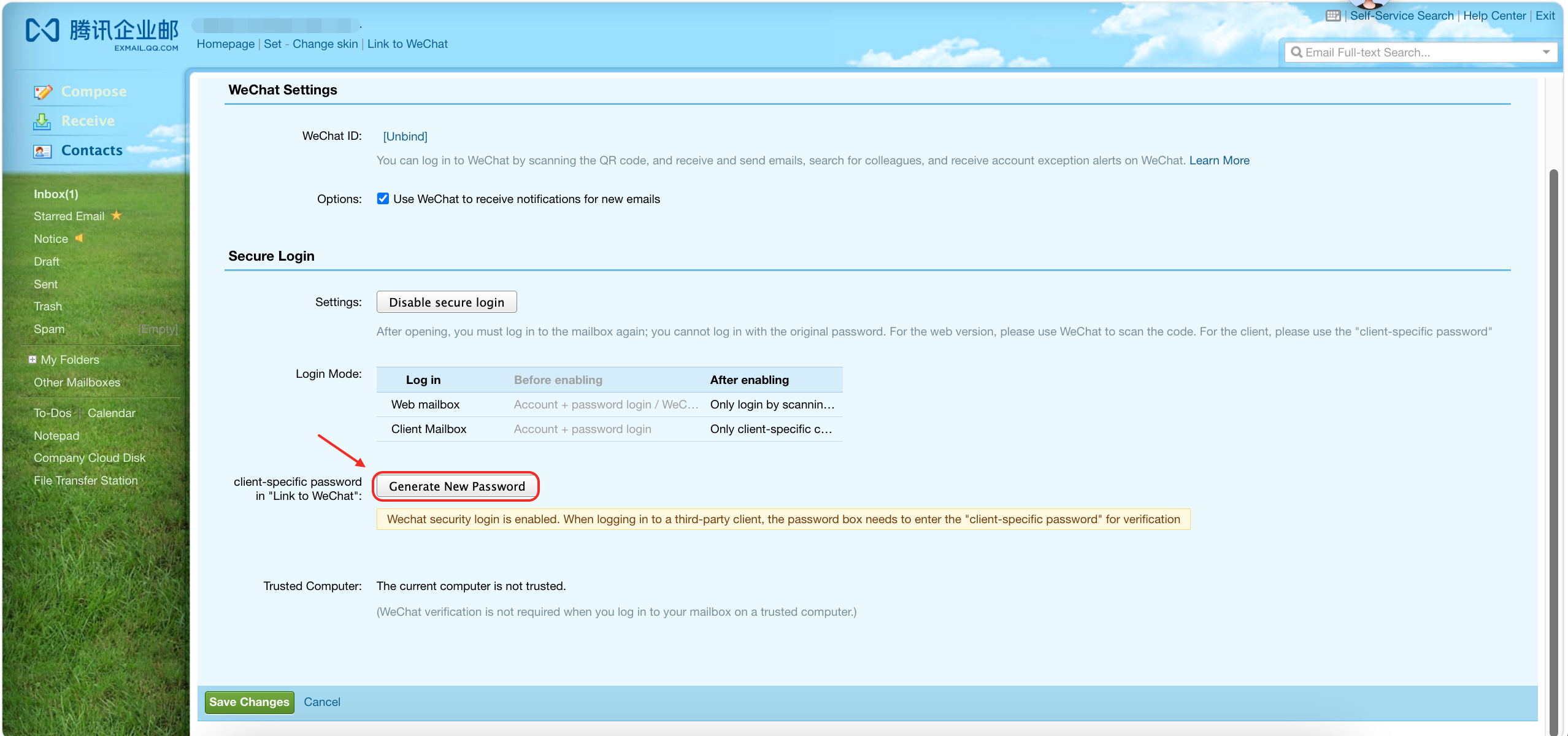Open Inbox(1) folder
This screenshot has width=1568, height=736.
56,194
